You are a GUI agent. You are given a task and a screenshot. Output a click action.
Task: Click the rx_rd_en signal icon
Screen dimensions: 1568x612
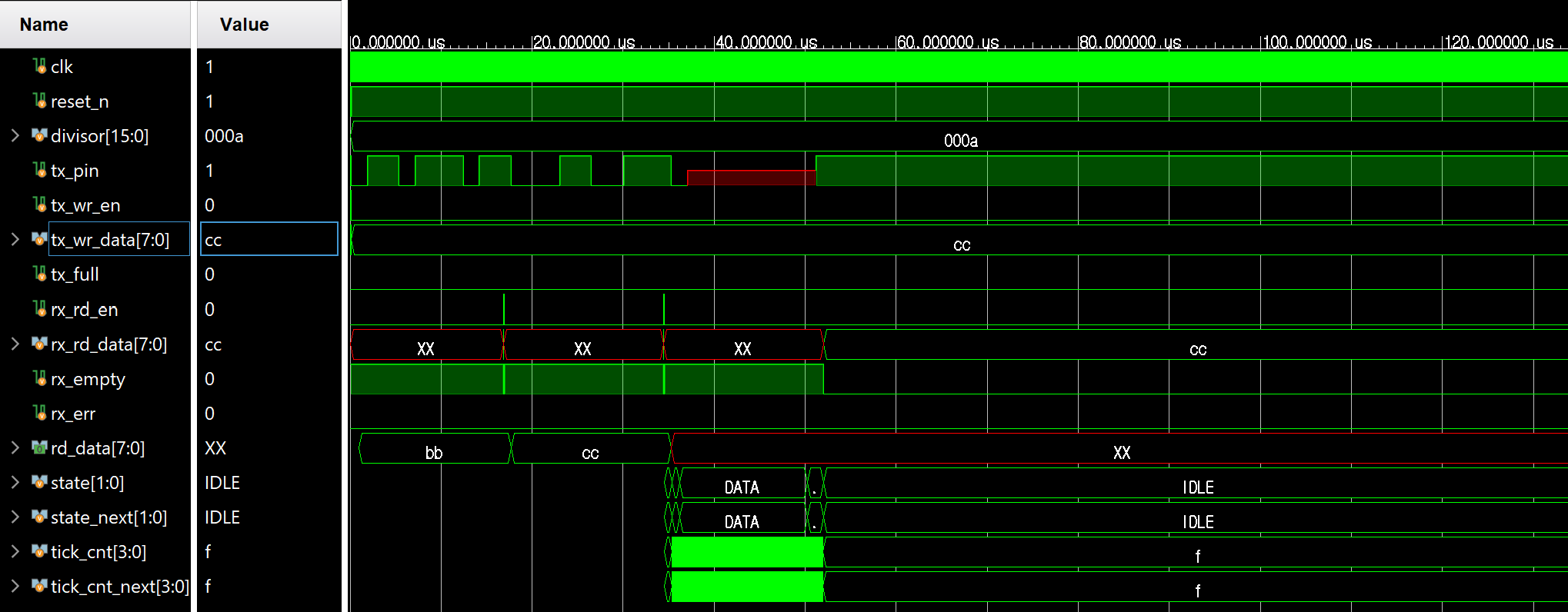pos(40,309)
